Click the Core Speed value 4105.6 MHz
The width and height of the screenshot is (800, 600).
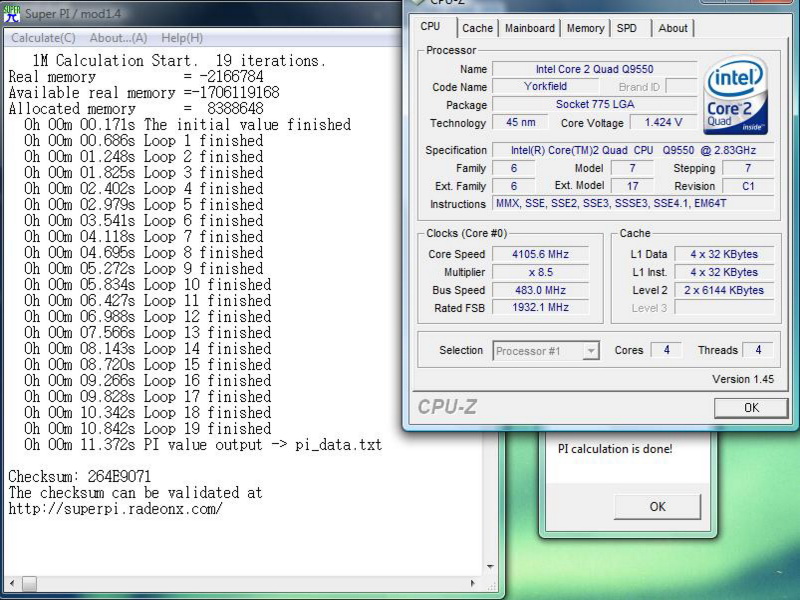click(x=540, y=254)
